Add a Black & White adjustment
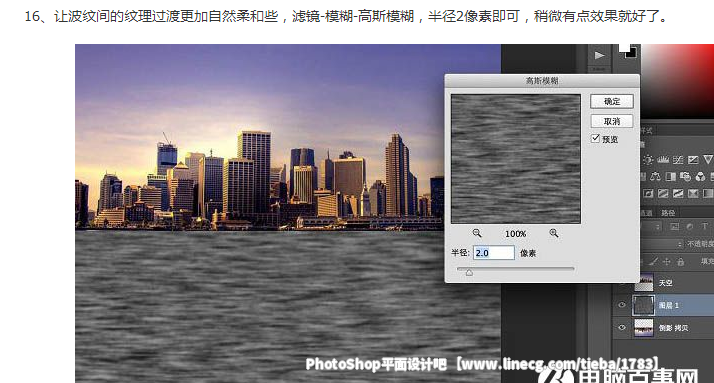Screen dimensions: 714x383 click(671, 177)
